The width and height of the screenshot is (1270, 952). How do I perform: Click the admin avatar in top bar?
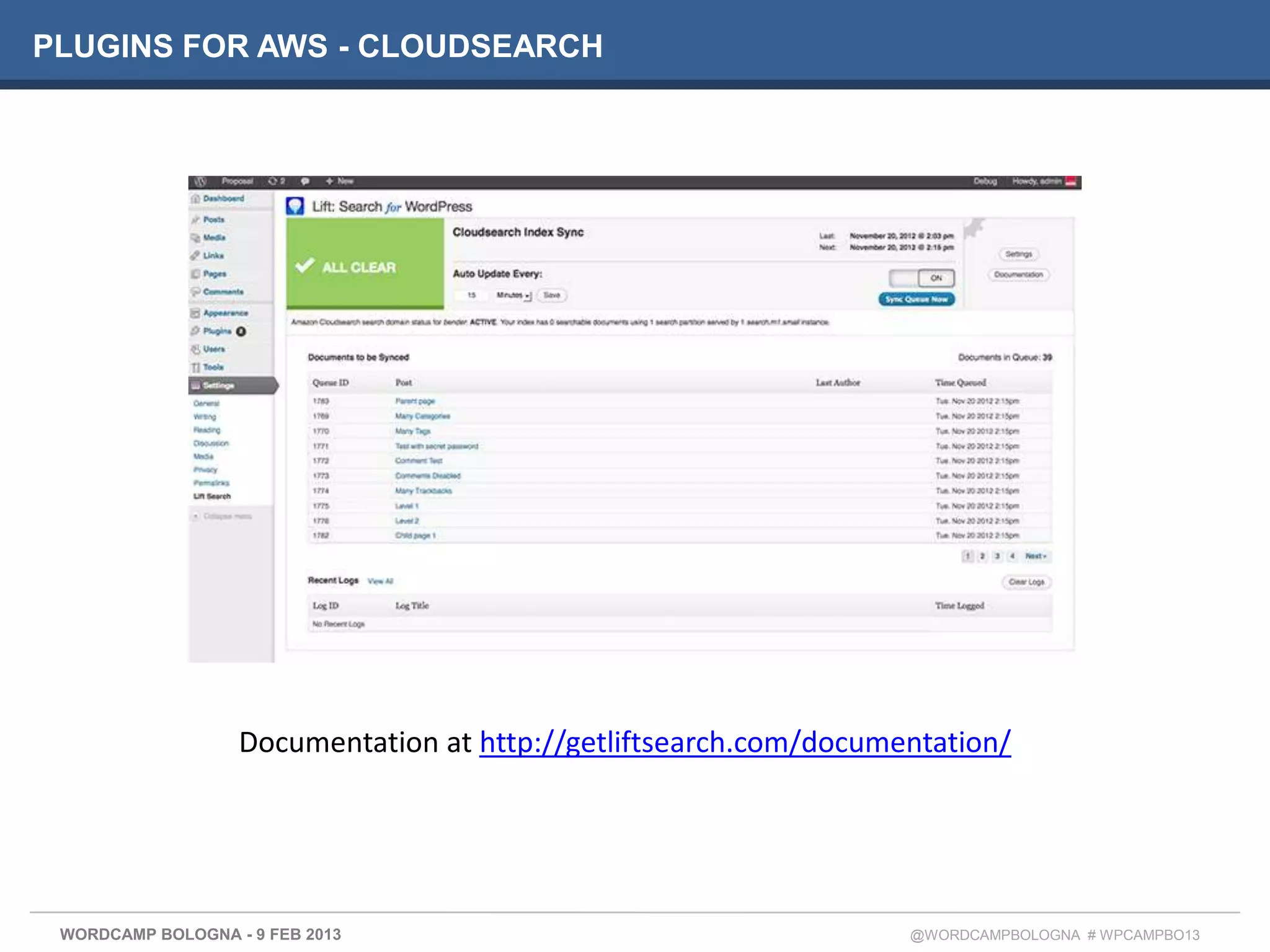click(x=1071, y=182)
